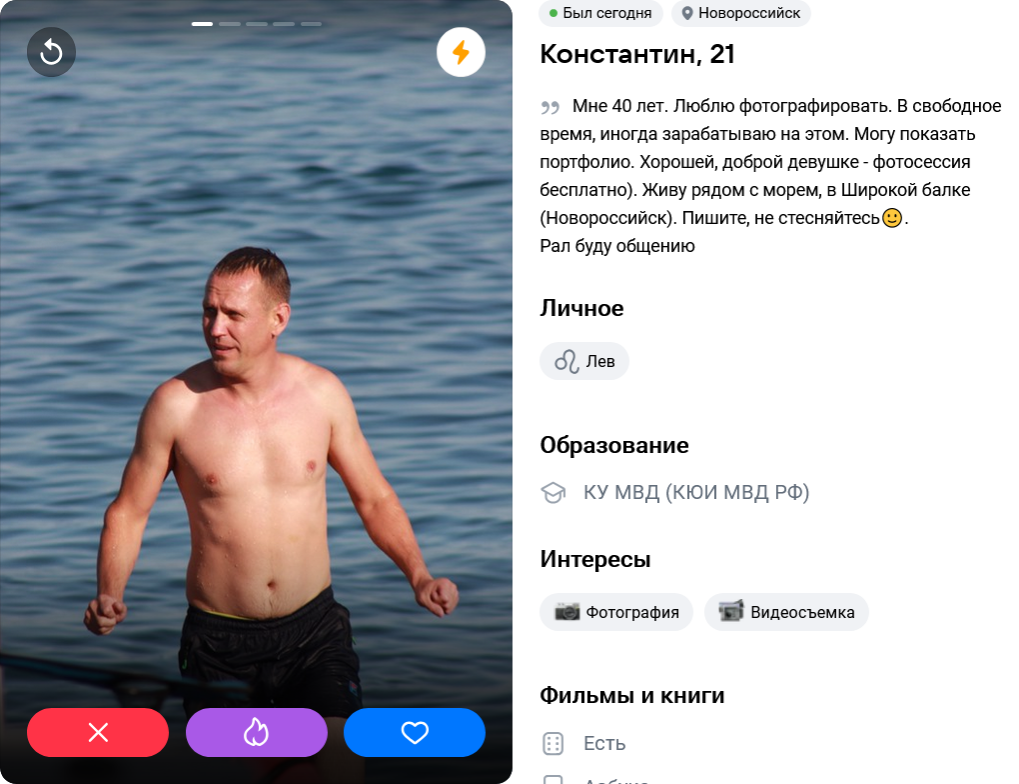
Task: Click the Был сегодня status badge
Action: (600, 13)
